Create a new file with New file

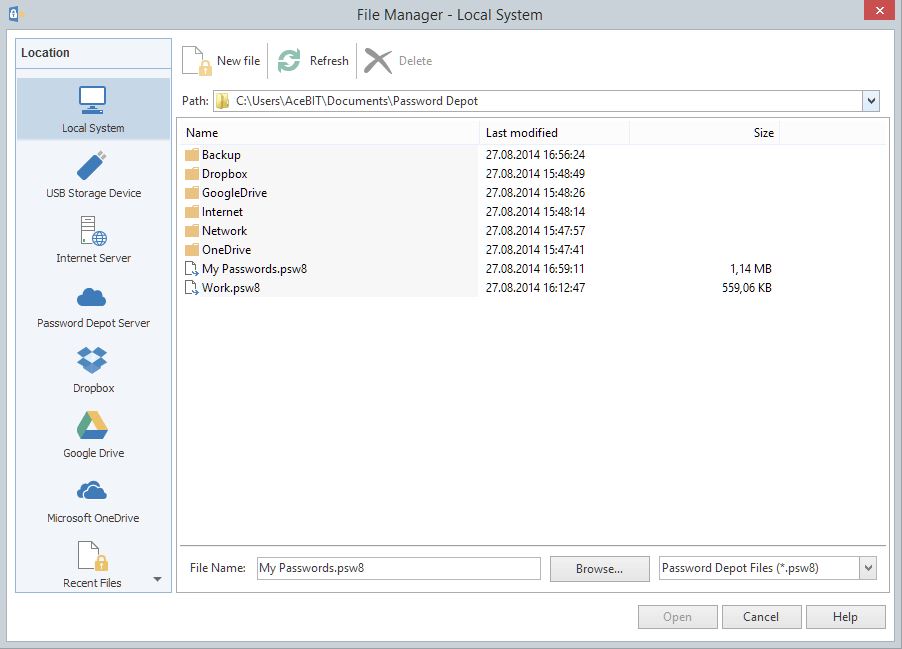[220, 60]
